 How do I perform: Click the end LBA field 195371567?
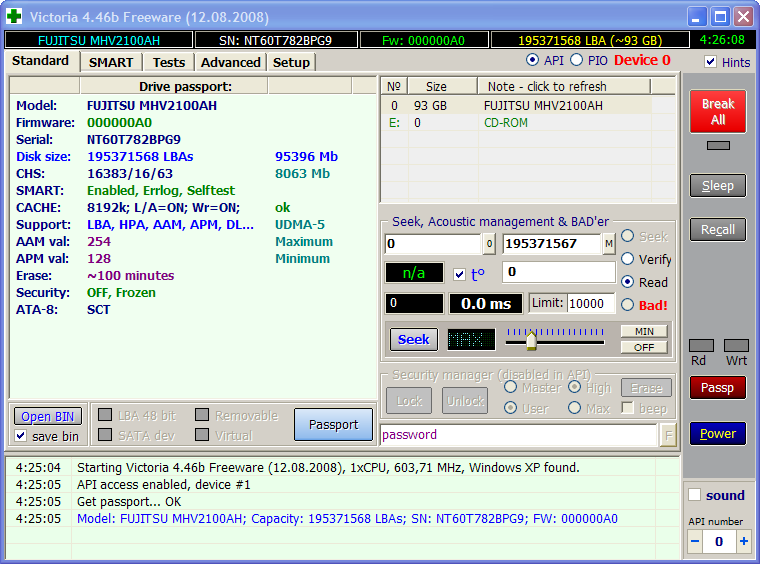[x=552, y=244]
